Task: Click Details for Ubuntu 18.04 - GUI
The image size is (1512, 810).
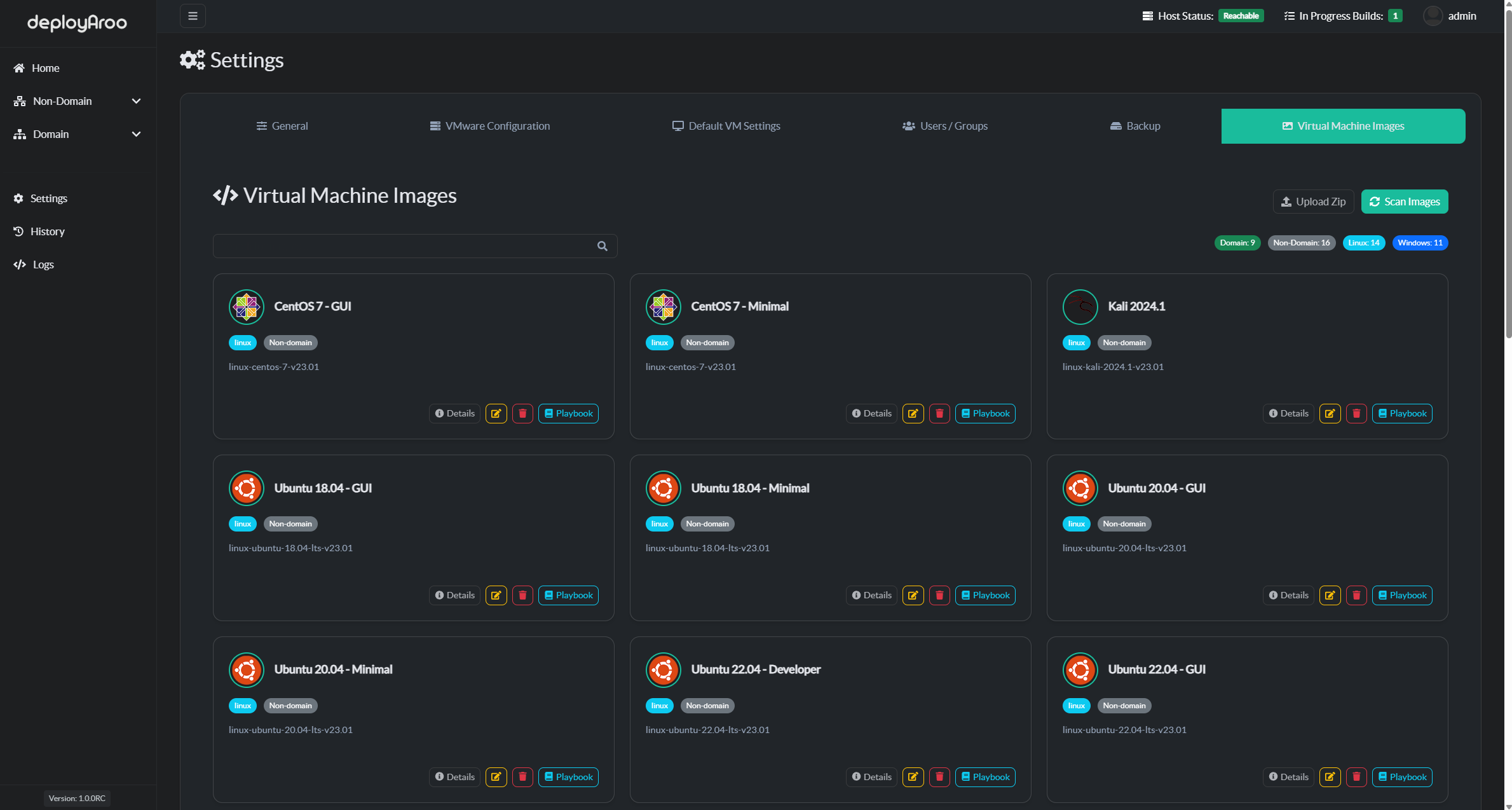Action: 454,594
